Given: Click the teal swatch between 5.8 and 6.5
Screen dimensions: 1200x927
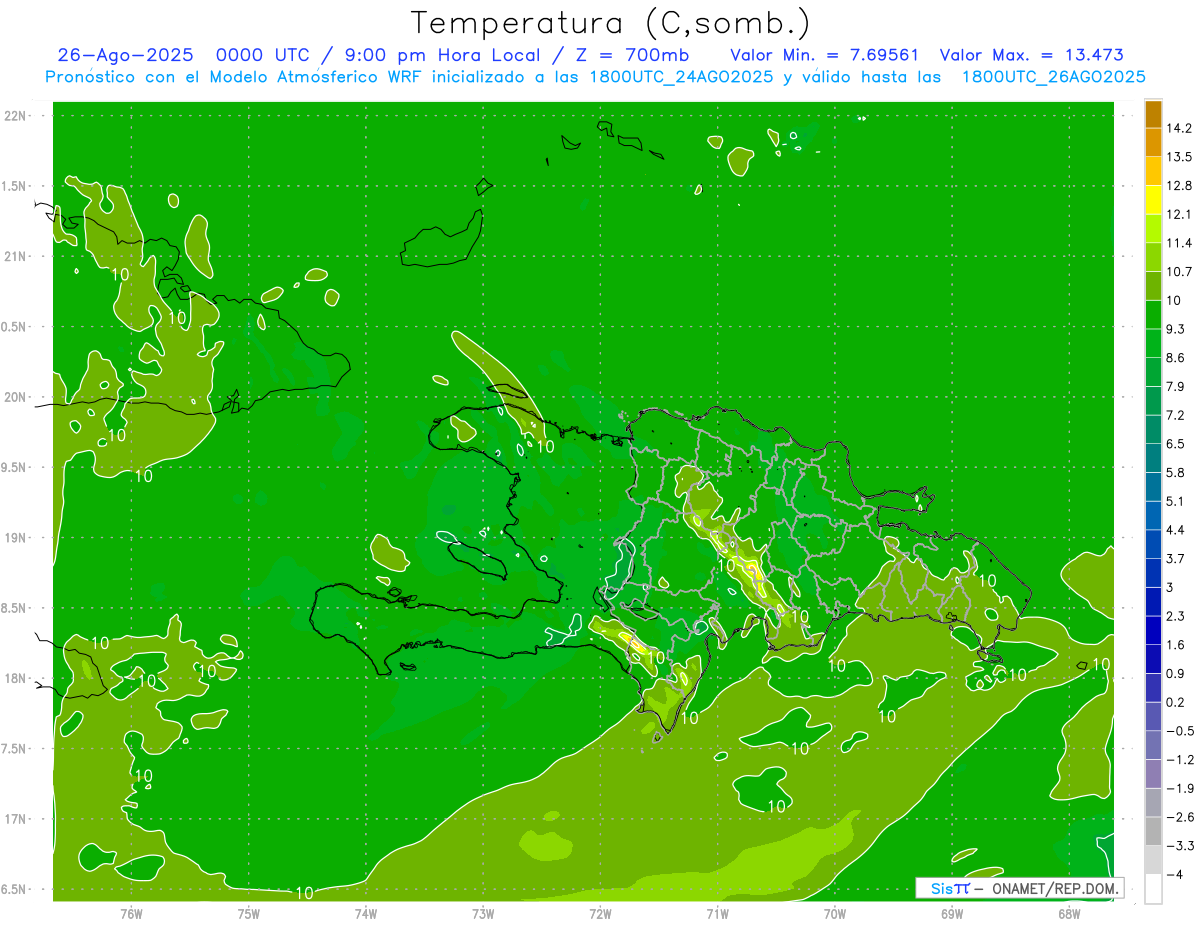Looking at the screenshot, I should (x=1153, y=457).
